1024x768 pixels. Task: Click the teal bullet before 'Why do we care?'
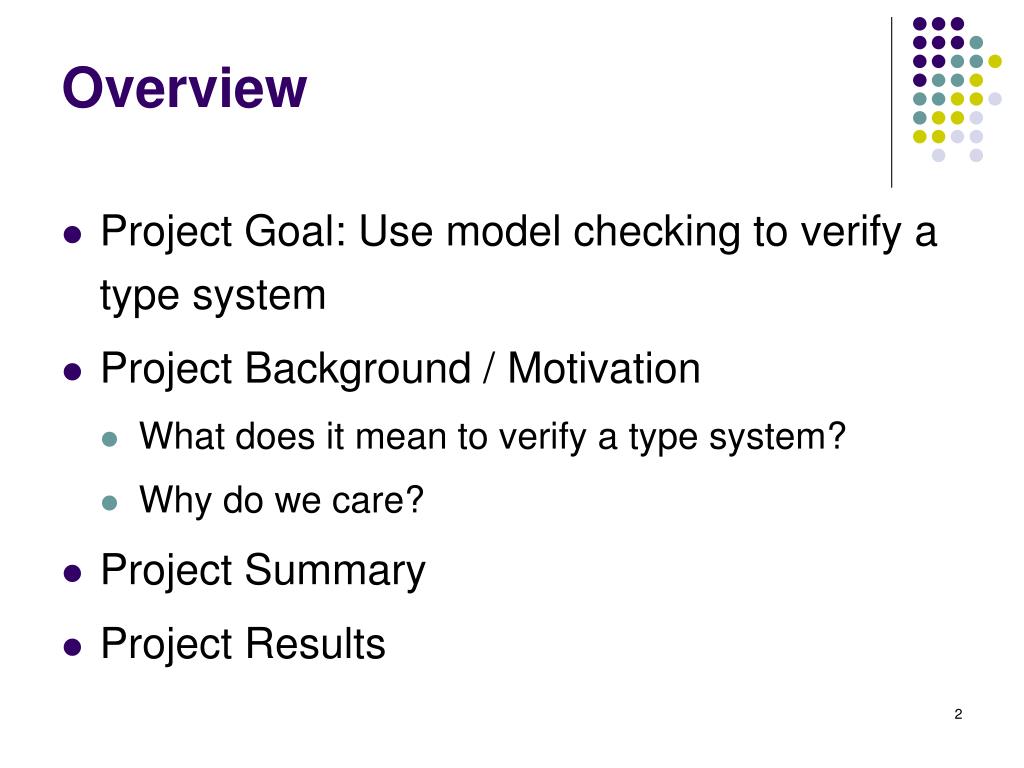point(110,503)
